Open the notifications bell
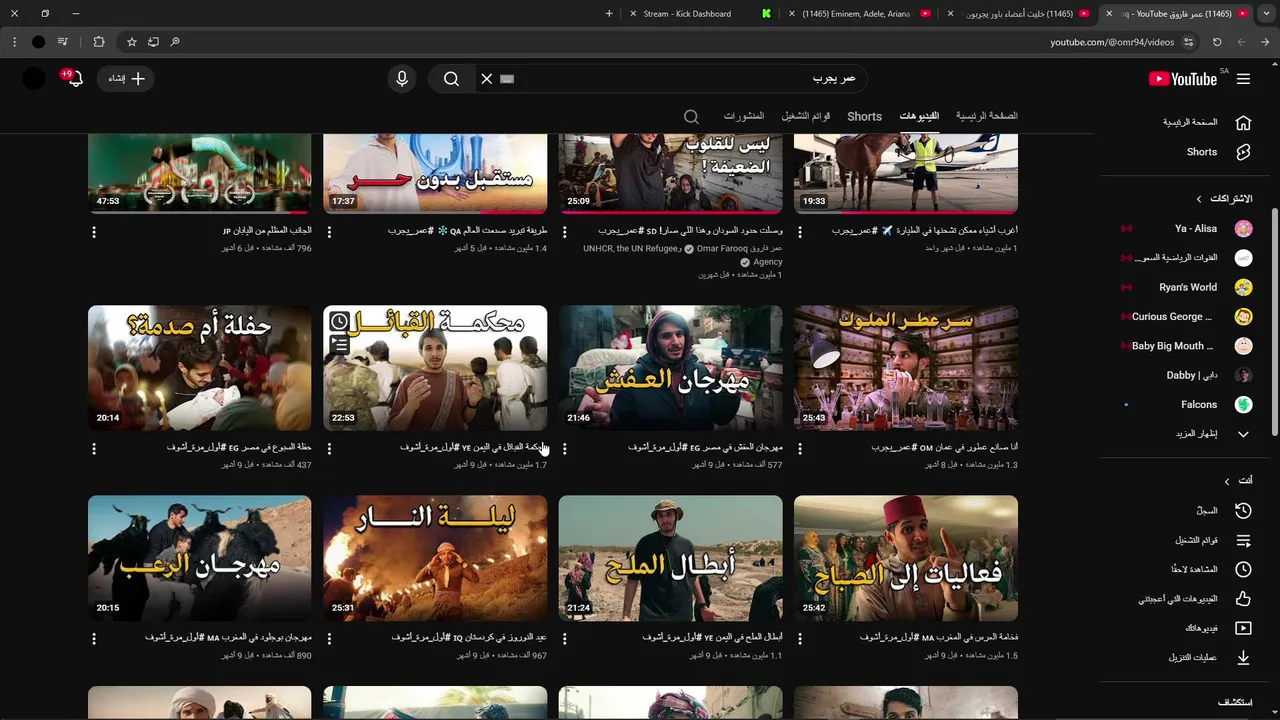The height and width of the screenshot is (720, 1280). click(x=74, y=79)
